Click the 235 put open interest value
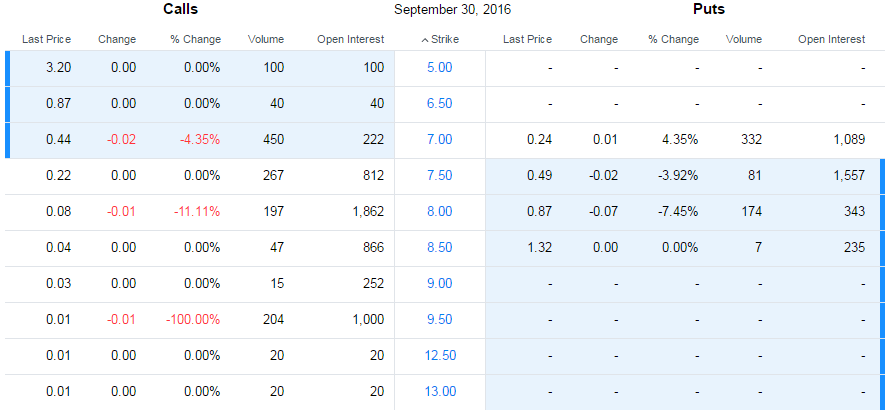The height and width of the screenshot is (416, 889). coord(855,248)
